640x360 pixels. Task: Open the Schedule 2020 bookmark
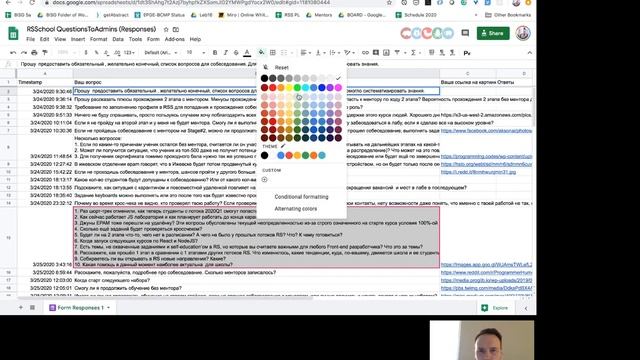click(x=416, y=15)
